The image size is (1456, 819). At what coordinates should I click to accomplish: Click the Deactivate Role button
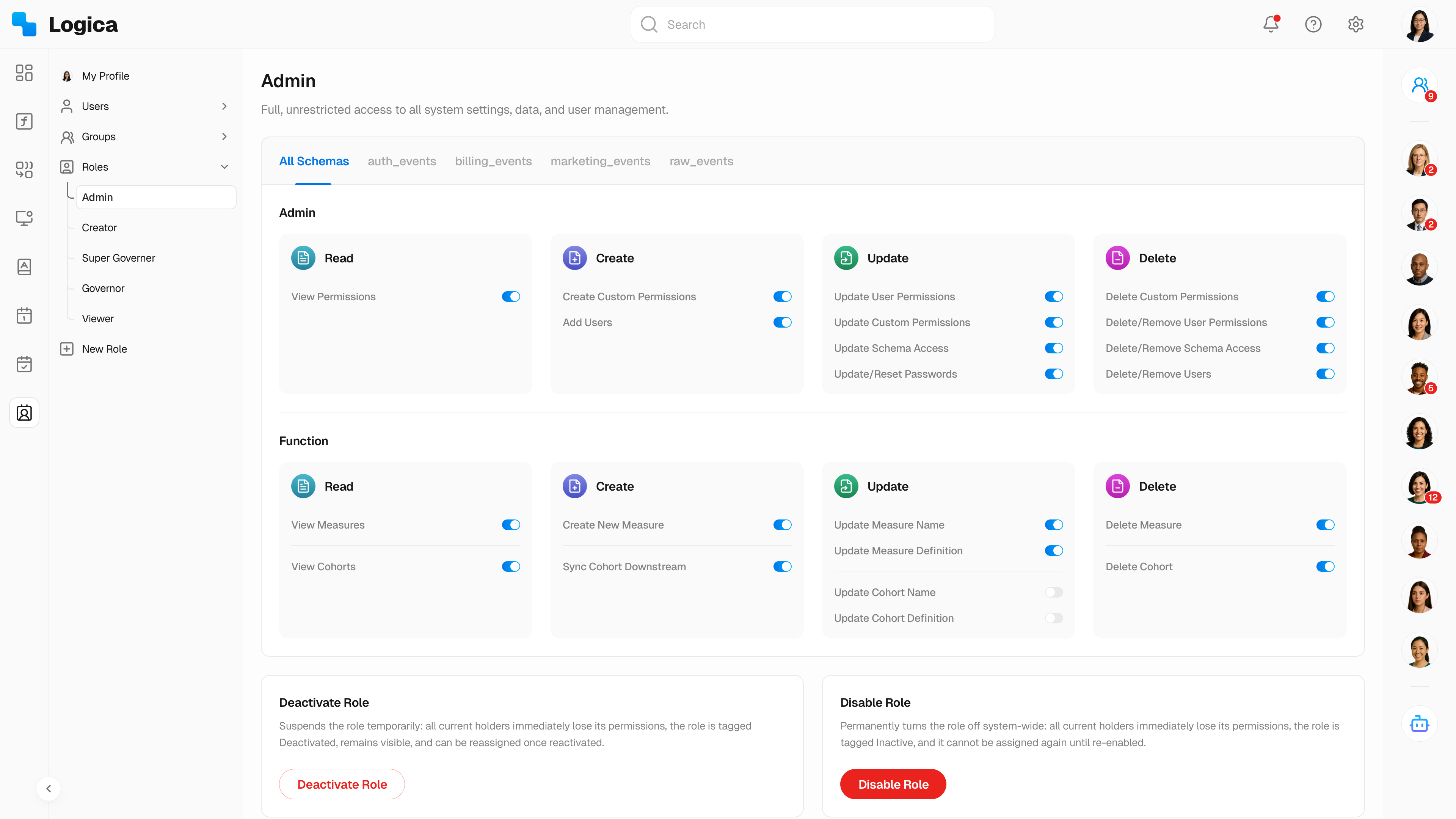[x=341, y=784]
